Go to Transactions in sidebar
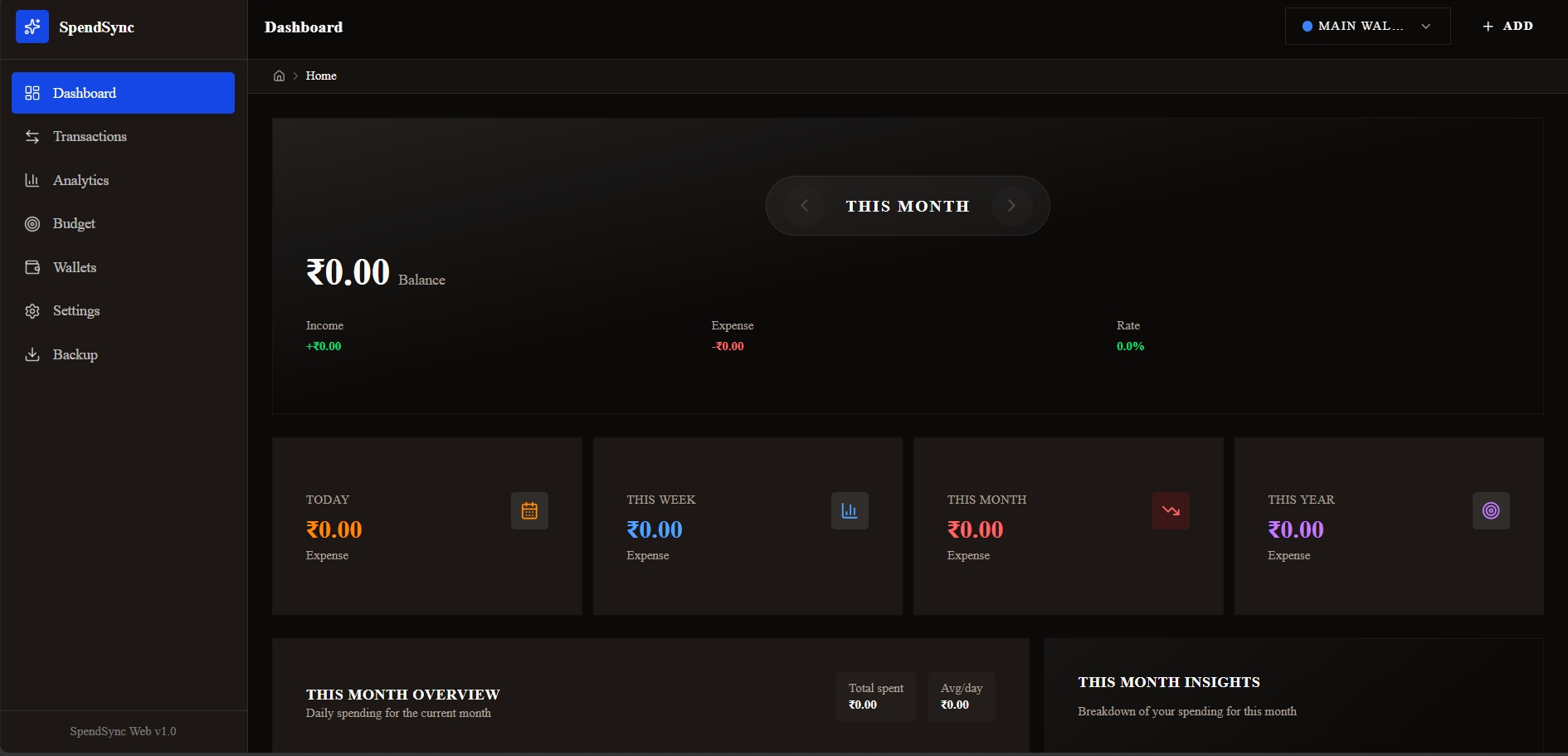Viewport: 1568px width, 756px height. click(x=123, y=136)
